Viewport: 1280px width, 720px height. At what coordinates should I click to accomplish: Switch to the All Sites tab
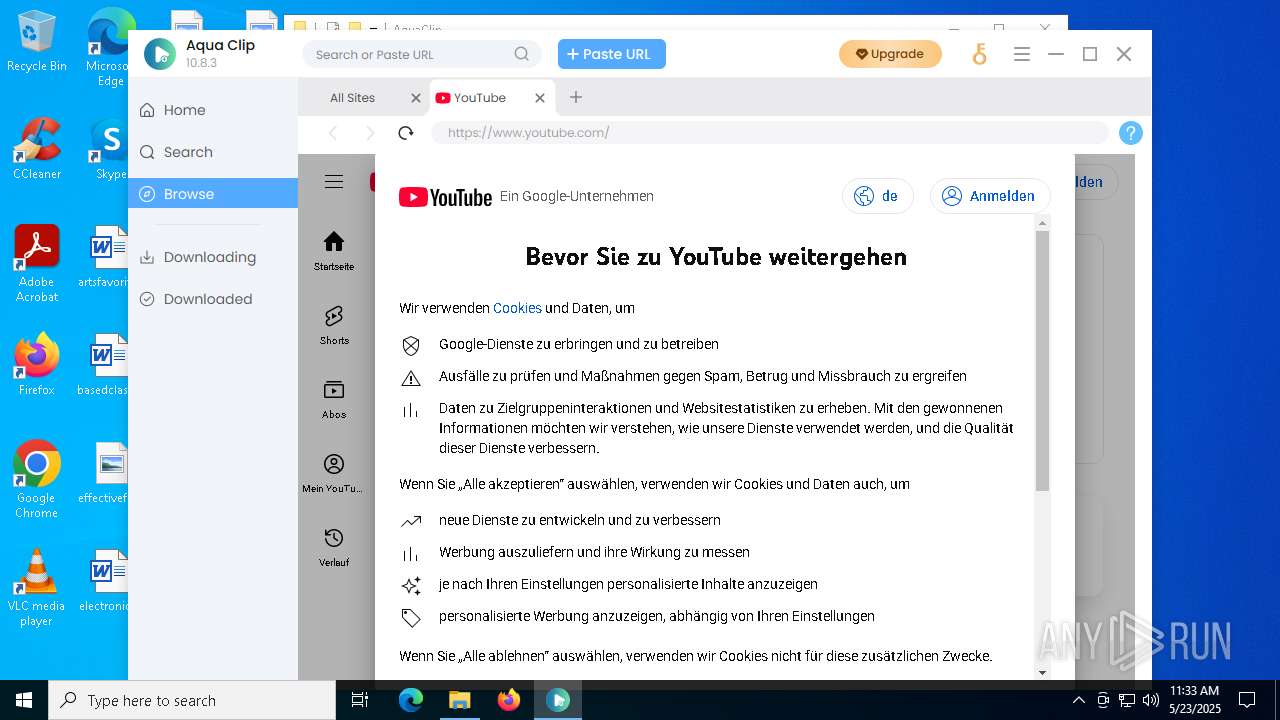point(353,98)
